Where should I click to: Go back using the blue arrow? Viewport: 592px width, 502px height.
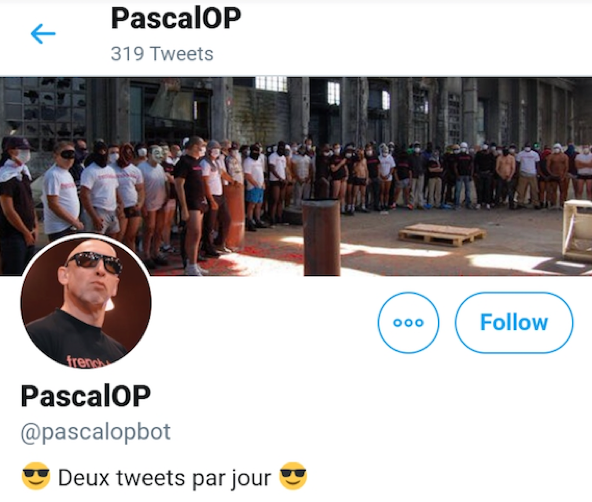tap(43, 34)
